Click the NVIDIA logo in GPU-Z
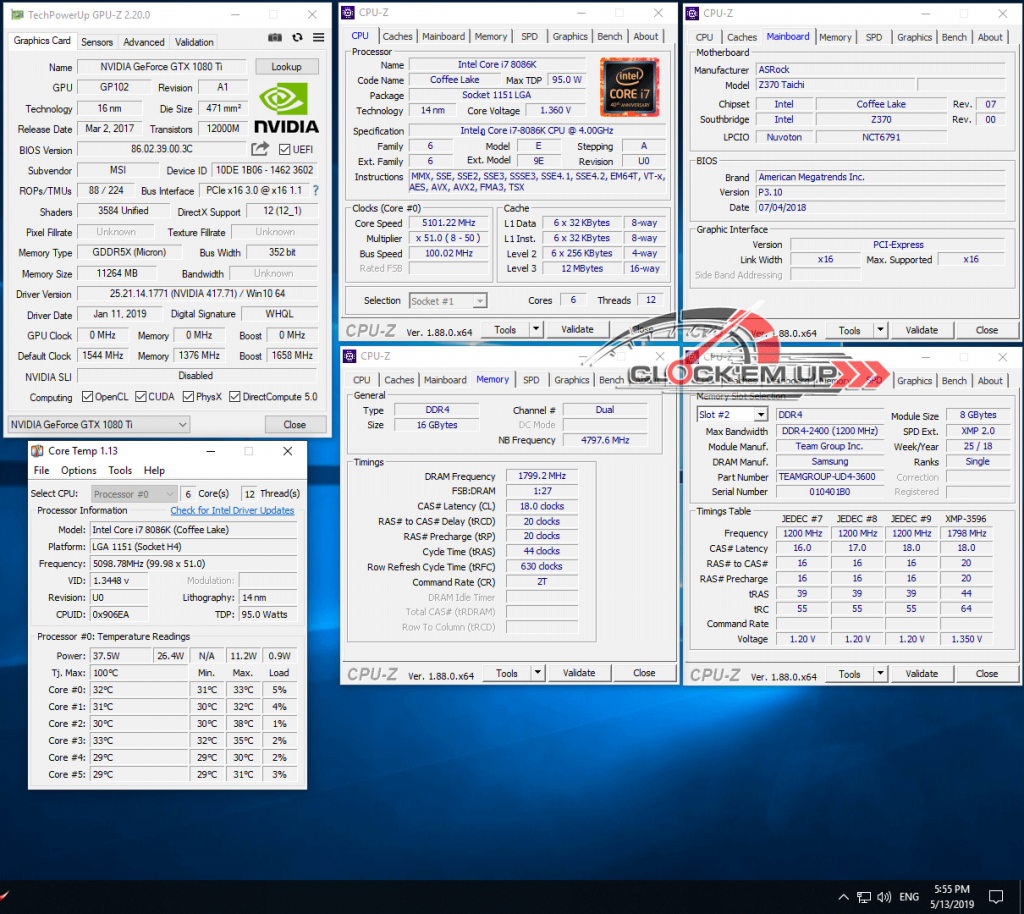Viewport: 1024px width, 914px height. (x=286, y=108)
